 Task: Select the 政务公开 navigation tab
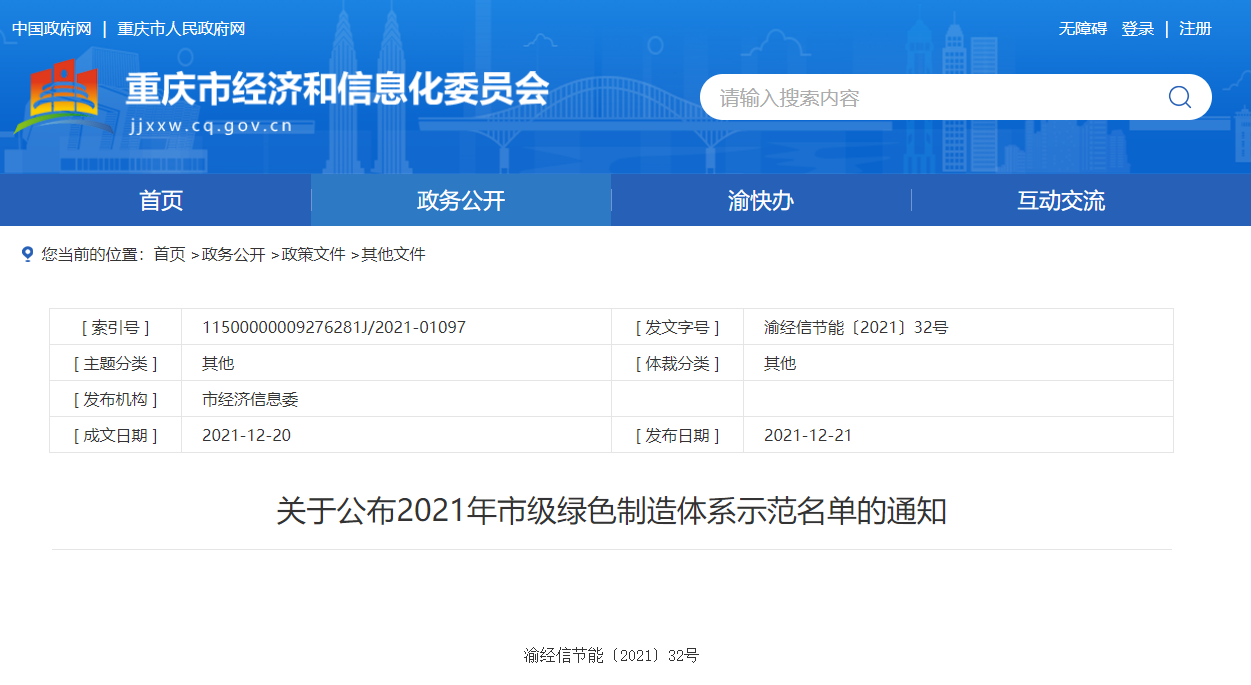461,200
